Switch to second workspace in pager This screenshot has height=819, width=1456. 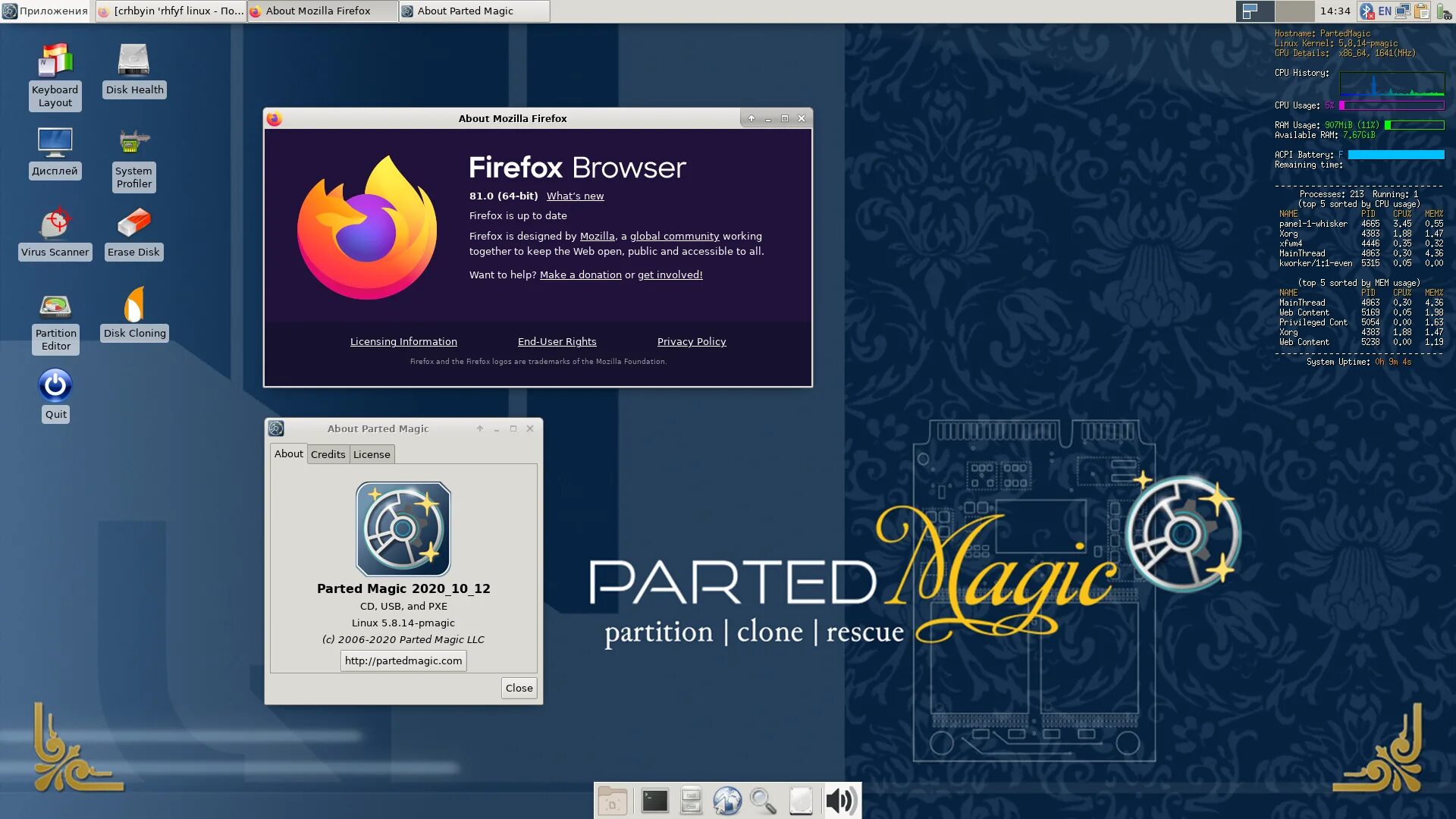(x=1294, y=11)
